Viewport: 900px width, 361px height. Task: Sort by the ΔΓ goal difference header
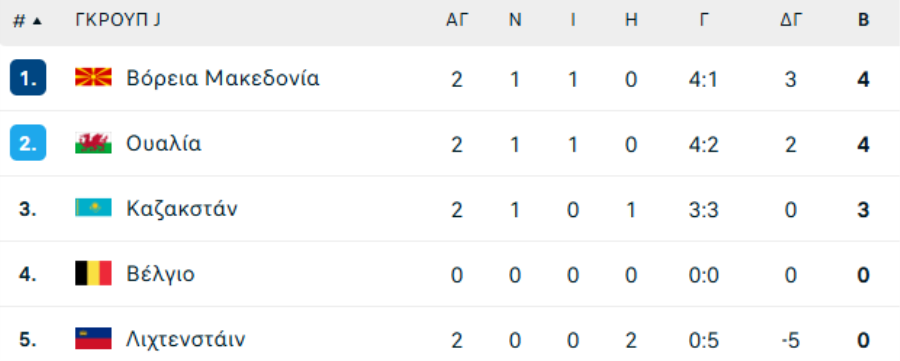(790, 20)
